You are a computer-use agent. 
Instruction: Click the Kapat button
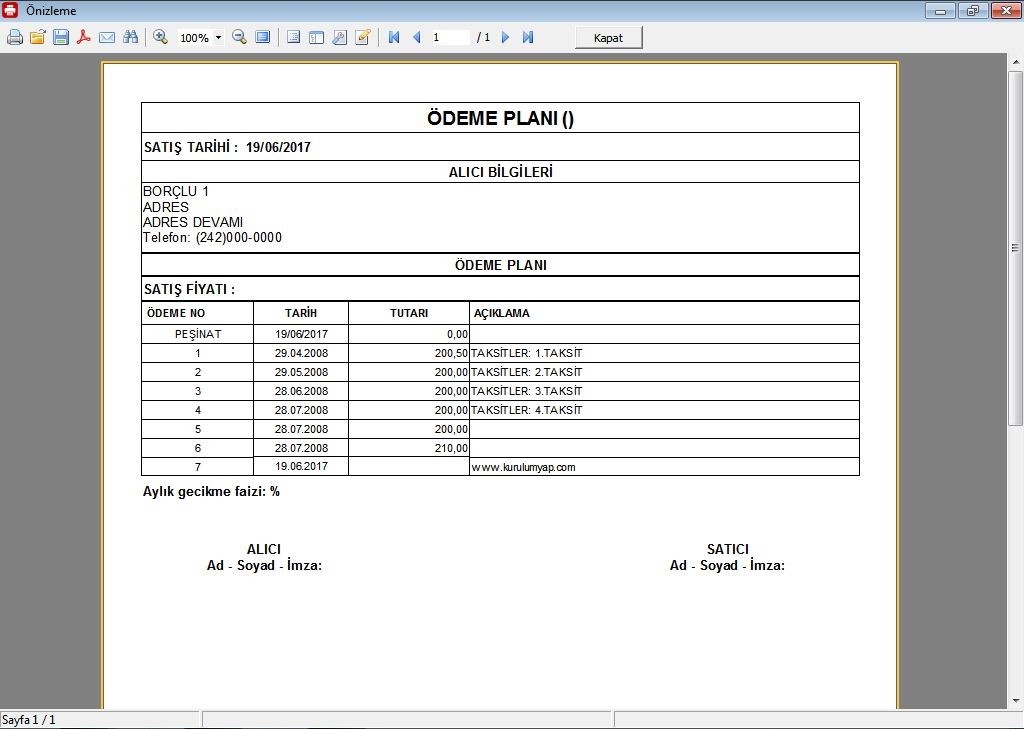pyautogui.click(x=609, y=37)
